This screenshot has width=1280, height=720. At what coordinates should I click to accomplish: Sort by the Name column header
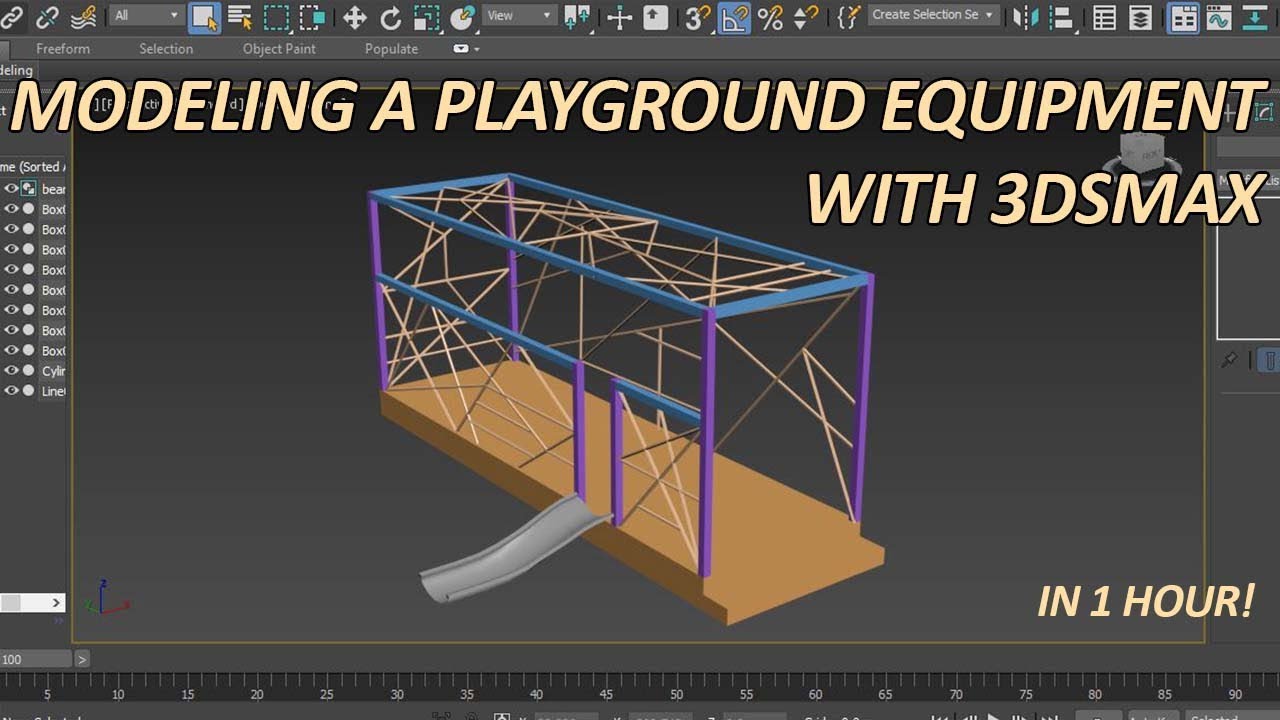pos(32,166)
